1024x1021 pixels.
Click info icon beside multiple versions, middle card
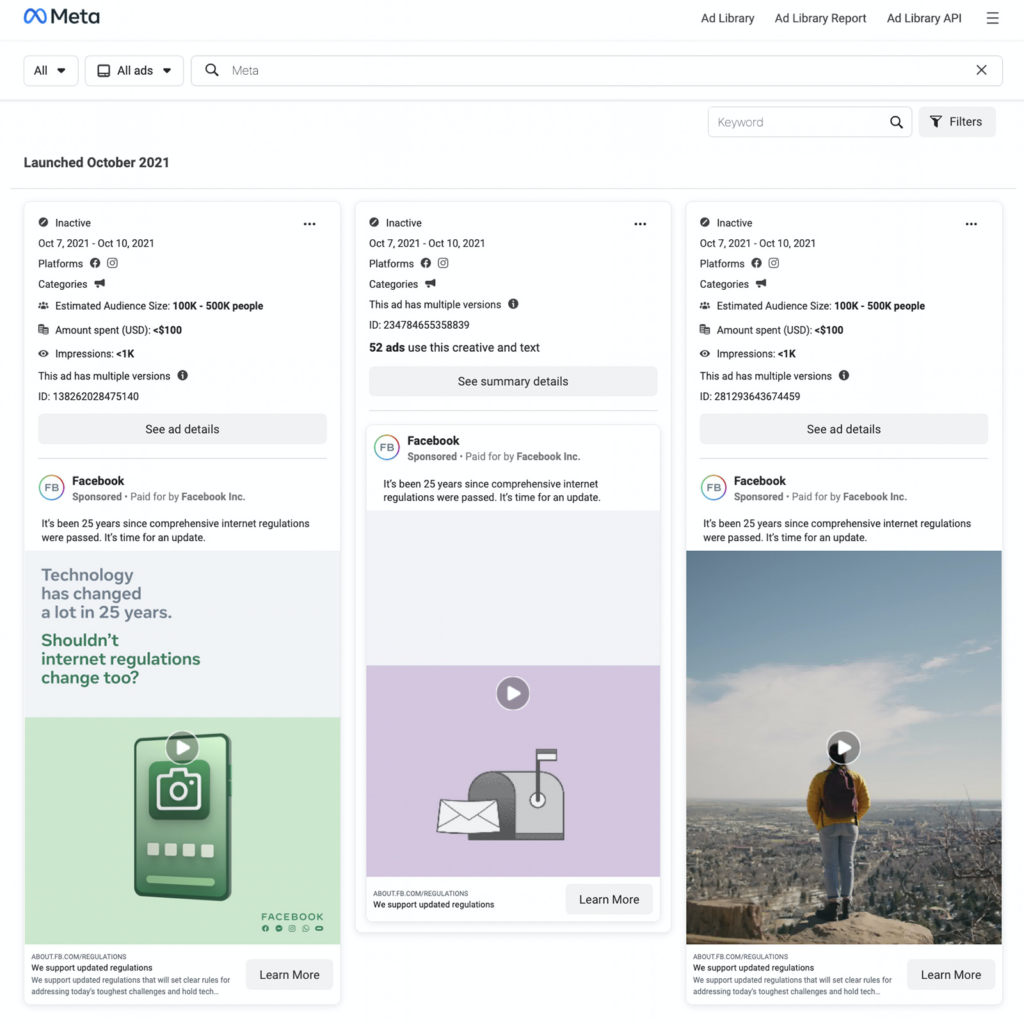(513, 304)
